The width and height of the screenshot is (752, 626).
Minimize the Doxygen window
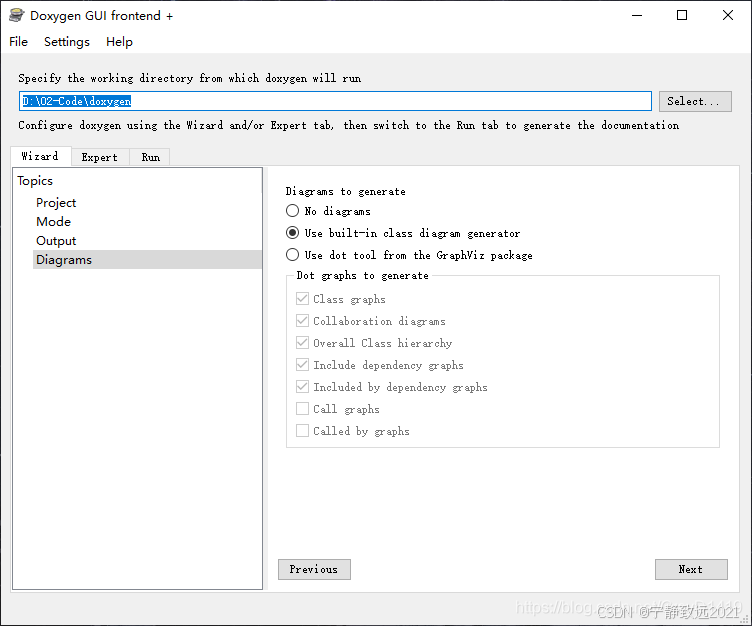[x=637, y=15]
